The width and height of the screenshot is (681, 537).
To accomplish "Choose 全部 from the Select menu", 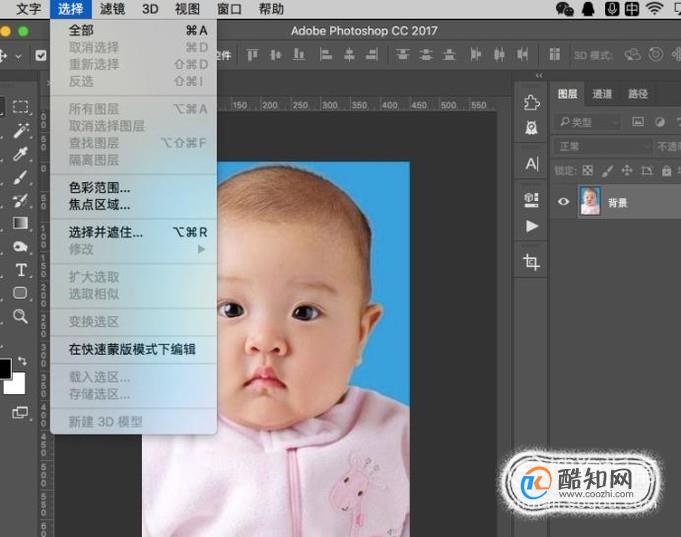I will [133, 30].
